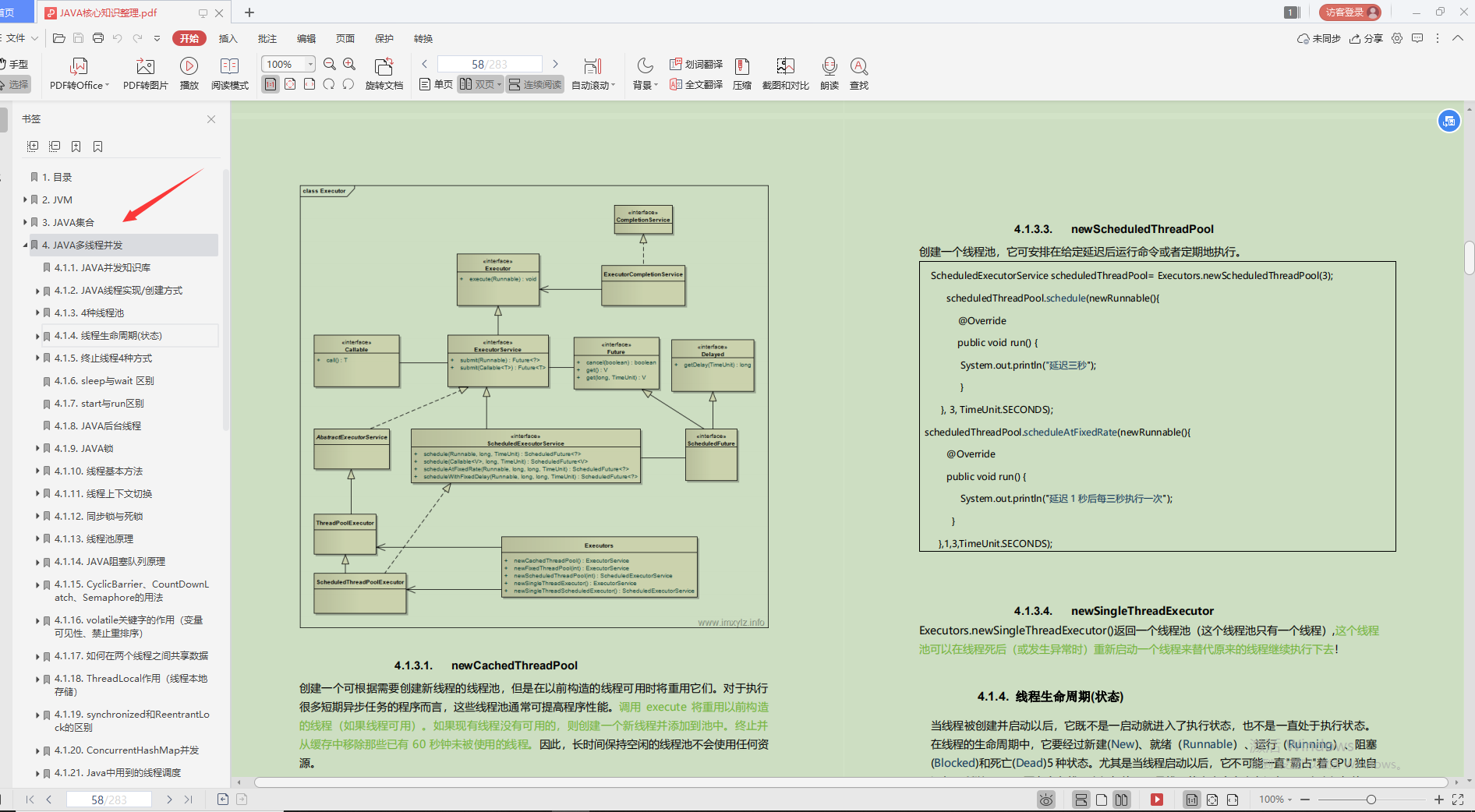This screenshot has height=812, width=1475.
Task: Select the 手型 hand tool
Action: [x=14, y=64]
